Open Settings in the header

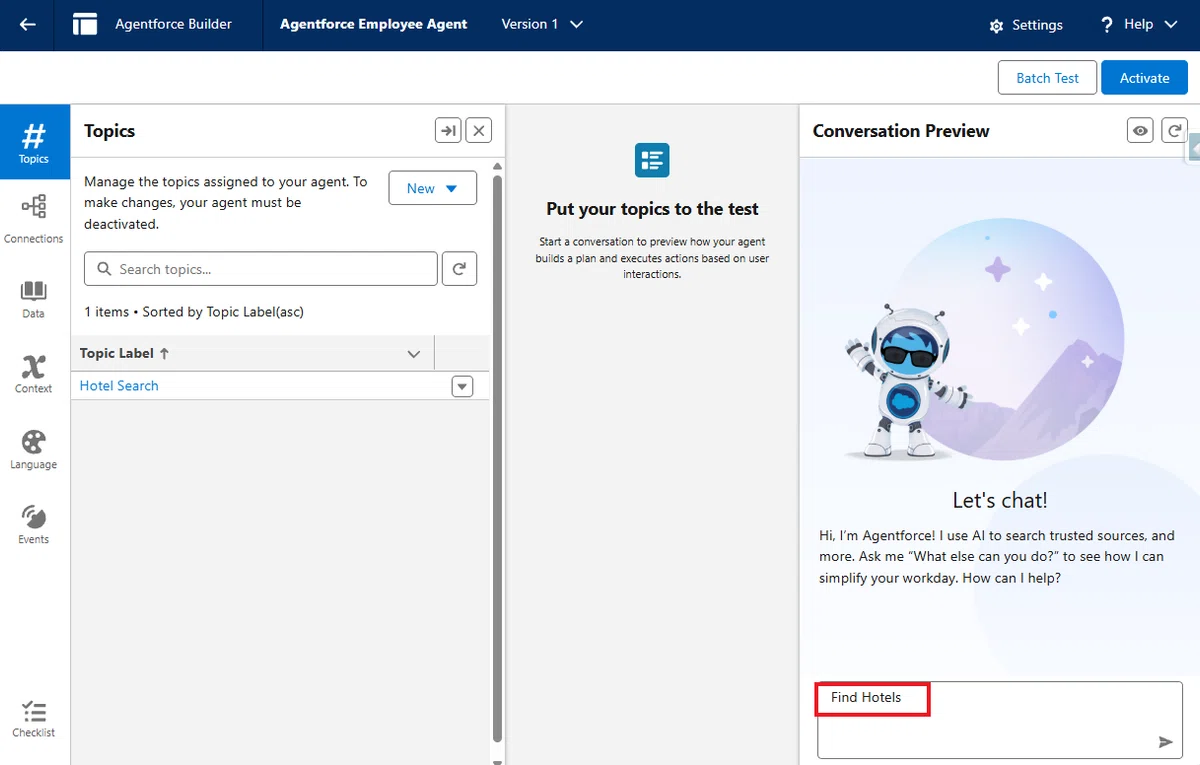point(1026,25)
